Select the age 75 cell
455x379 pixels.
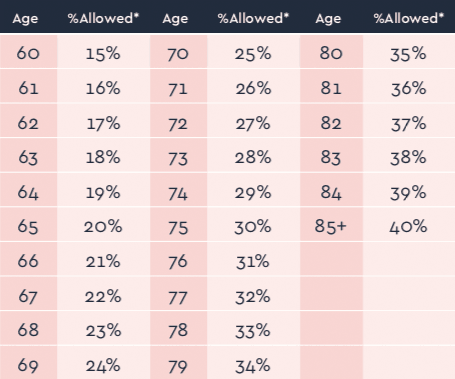click(178, 225)
